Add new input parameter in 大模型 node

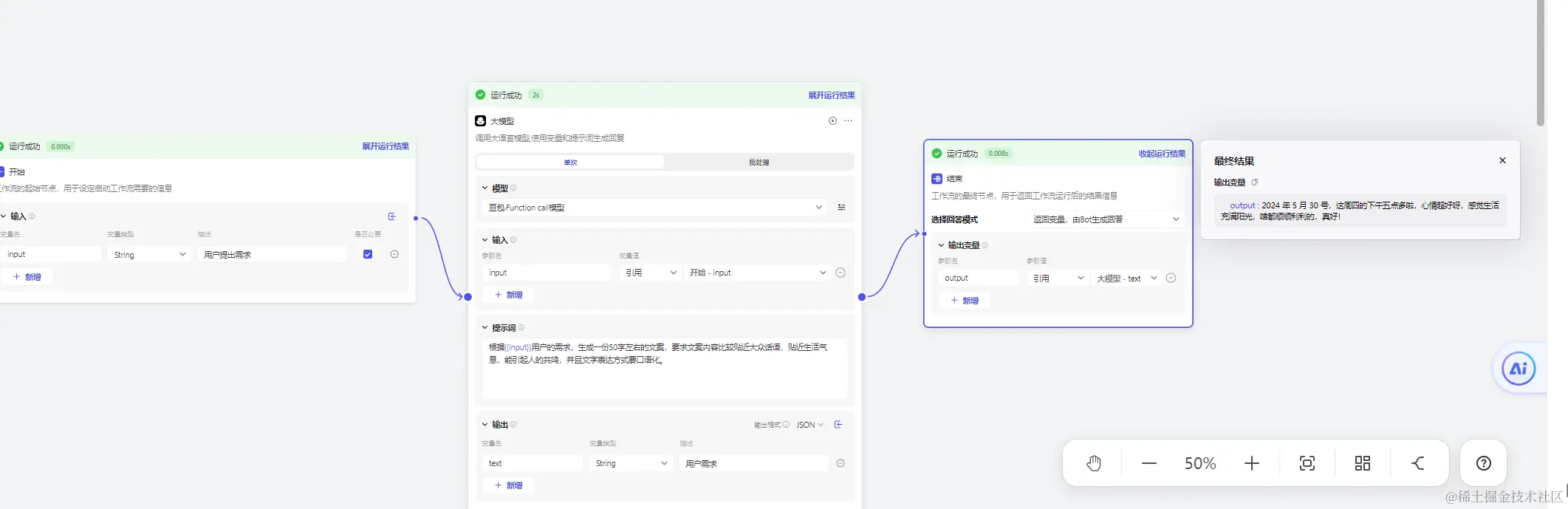509,295
